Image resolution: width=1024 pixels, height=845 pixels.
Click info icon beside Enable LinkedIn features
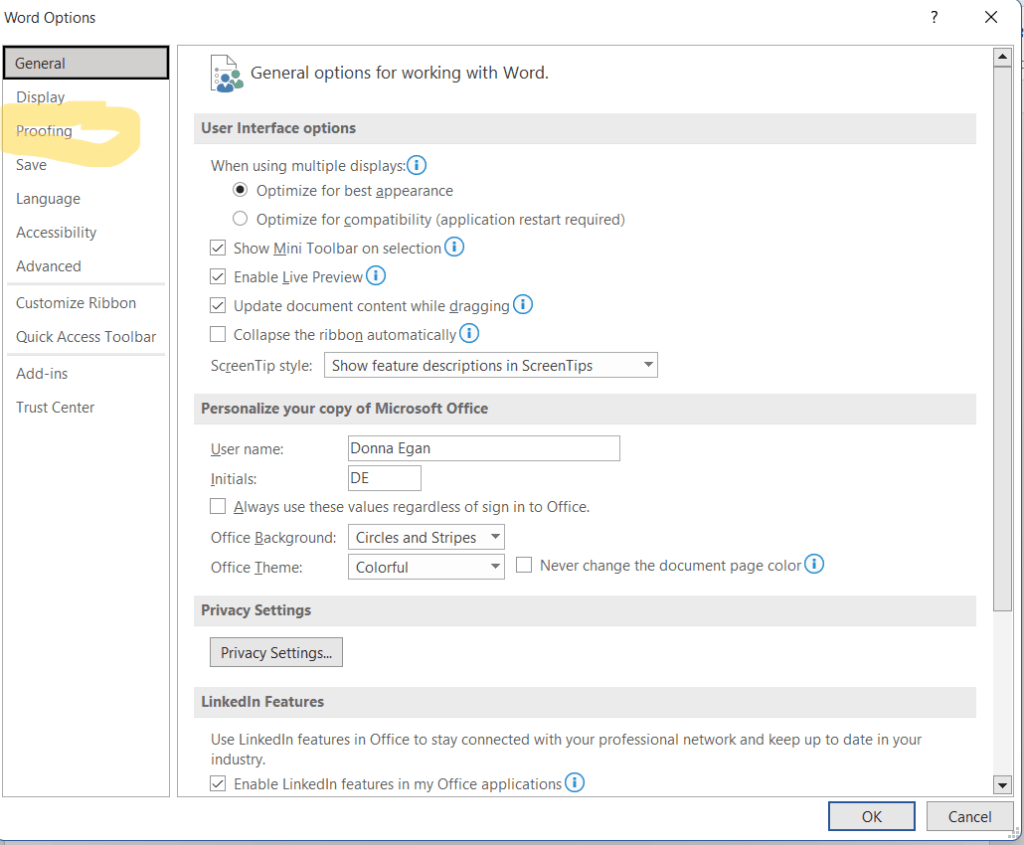tap(575, 783)
